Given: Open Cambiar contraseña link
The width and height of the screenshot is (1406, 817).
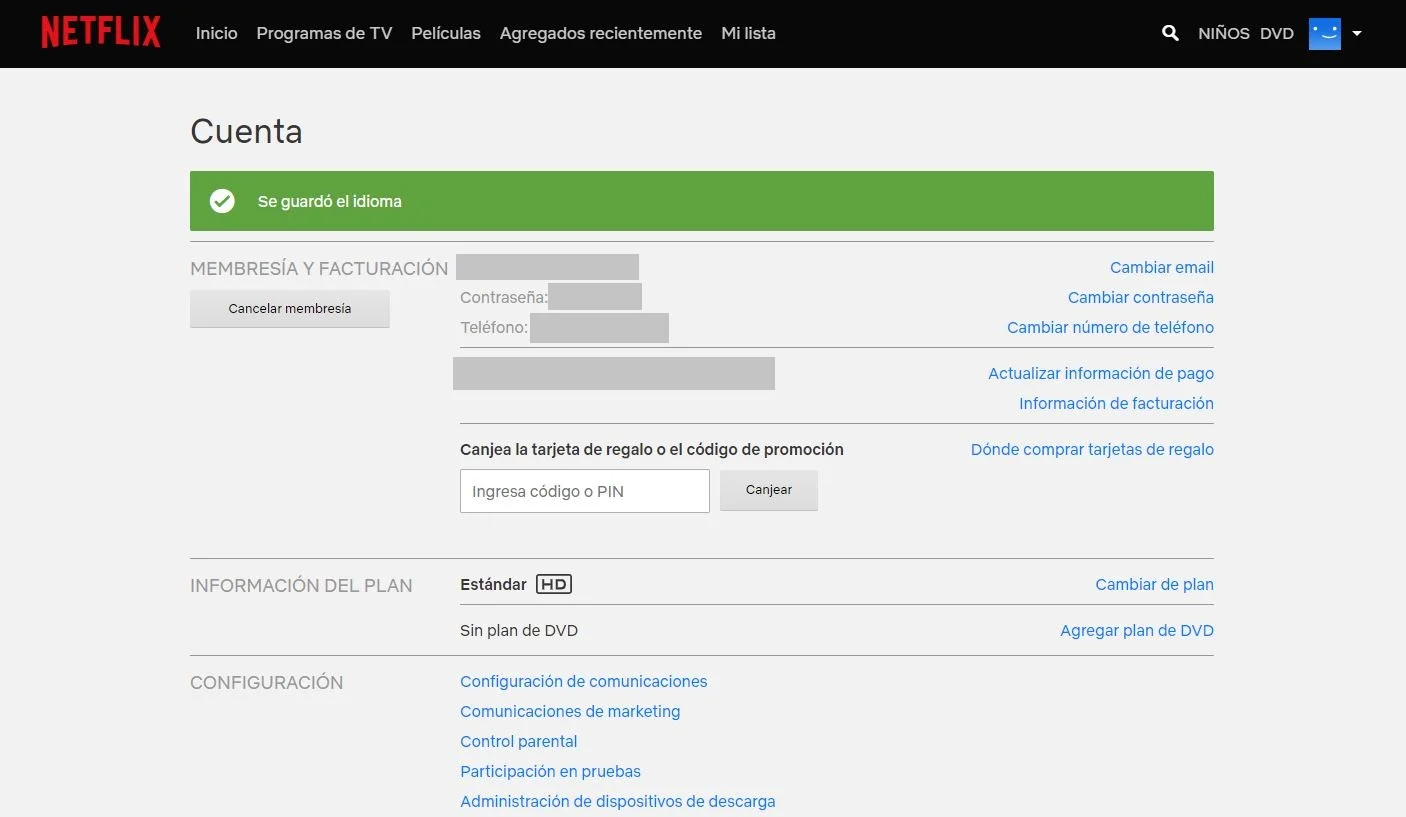Looking at the screenshot, I should [x=1141, y=297].
